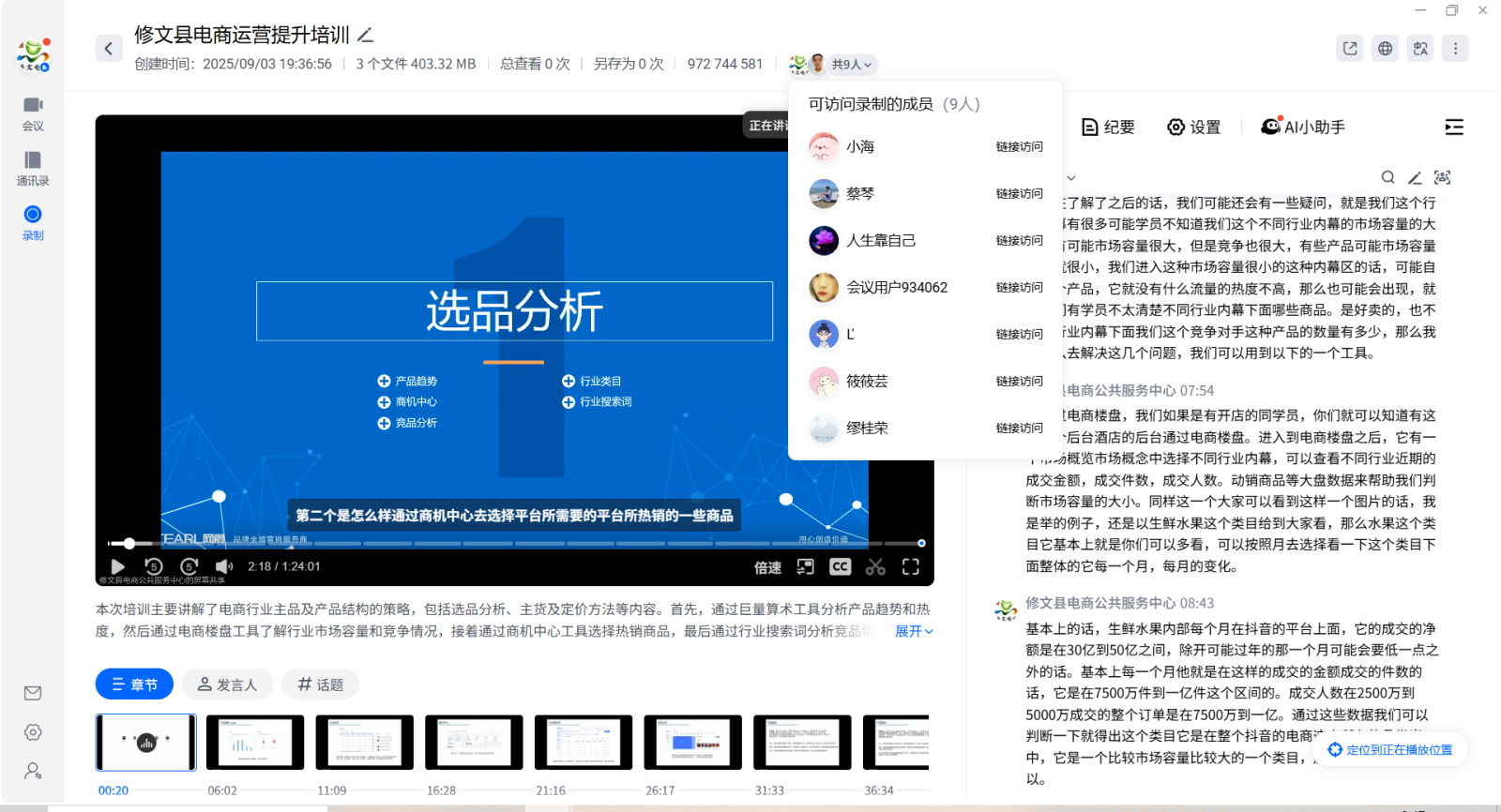Collapse the 共9人 members dropdown
This screenshot has width=1501, height=812.
(x=852, y=65)
